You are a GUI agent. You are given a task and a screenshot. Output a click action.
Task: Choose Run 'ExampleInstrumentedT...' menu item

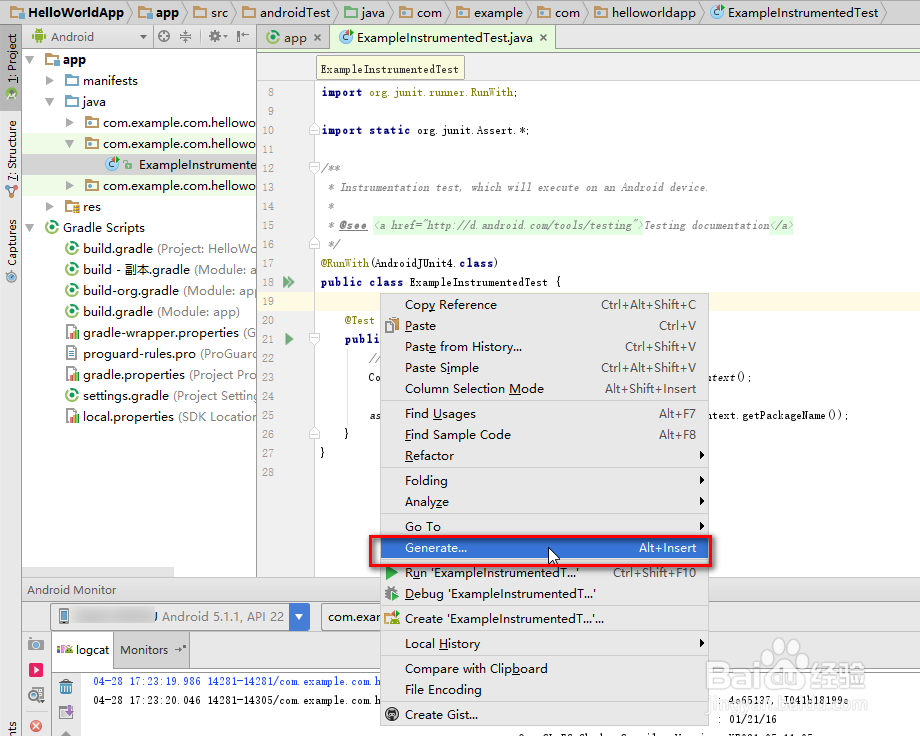[544, 573]
